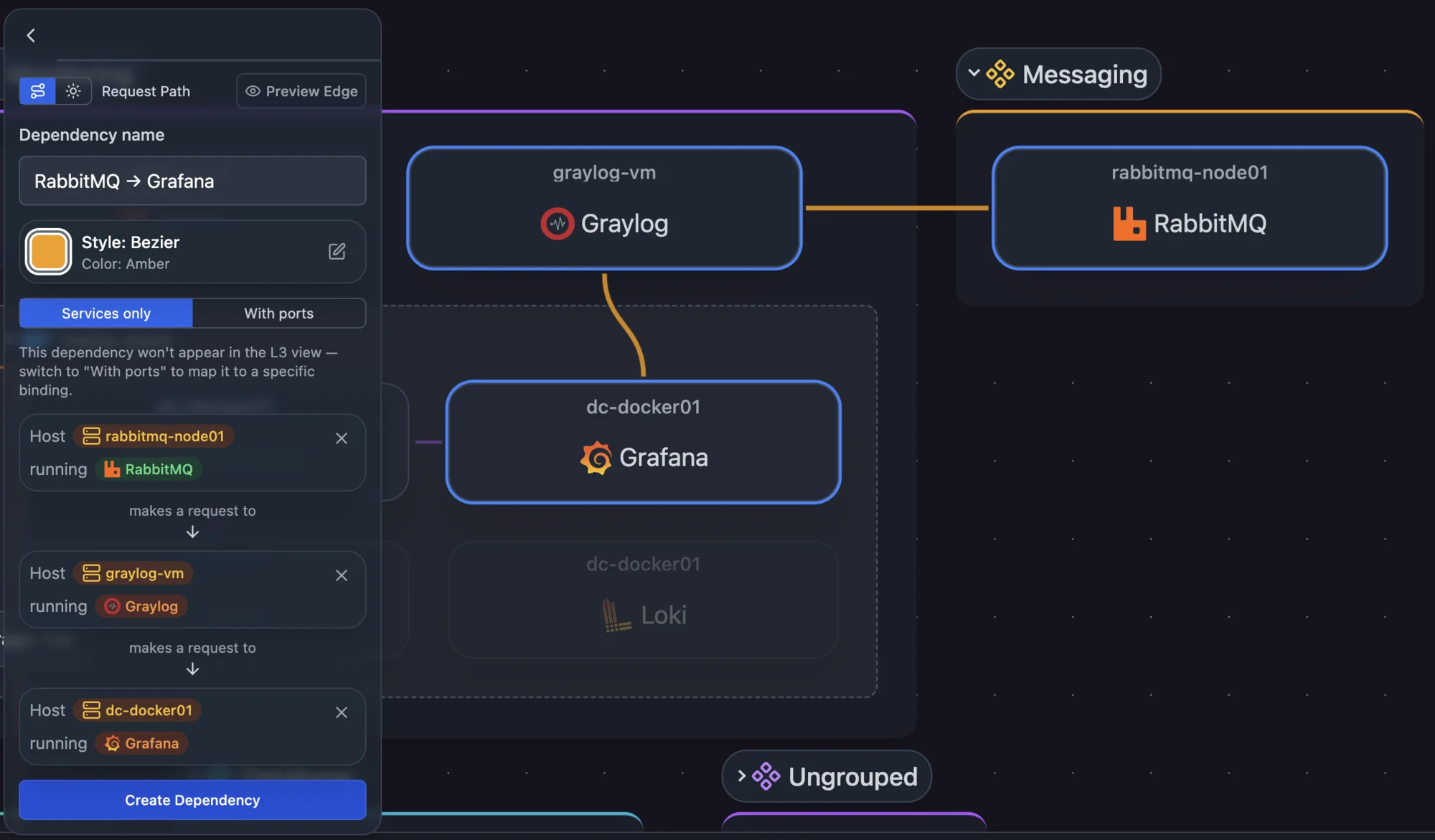Viewport: 1435px width, 840px height.
Task: Go back using the left chevron arrow
Action: click(x=31, y=35)
